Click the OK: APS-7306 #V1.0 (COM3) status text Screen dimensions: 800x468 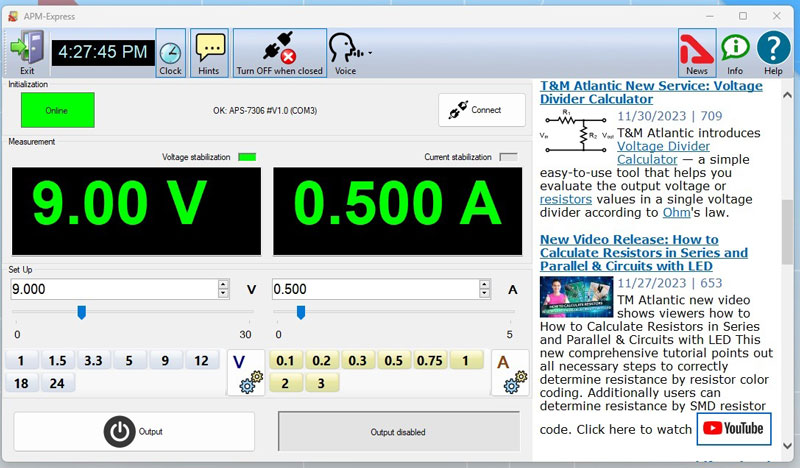coord(265,110)
